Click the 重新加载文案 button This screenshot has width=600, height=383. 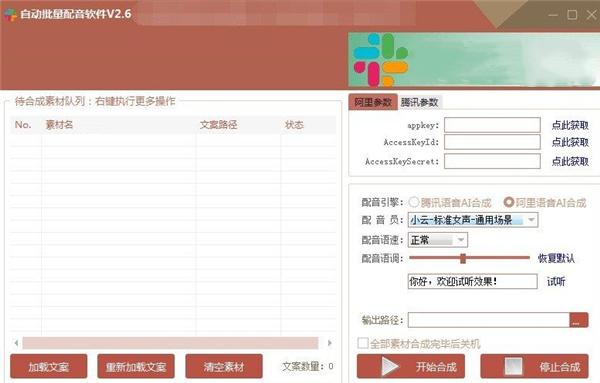136,367
